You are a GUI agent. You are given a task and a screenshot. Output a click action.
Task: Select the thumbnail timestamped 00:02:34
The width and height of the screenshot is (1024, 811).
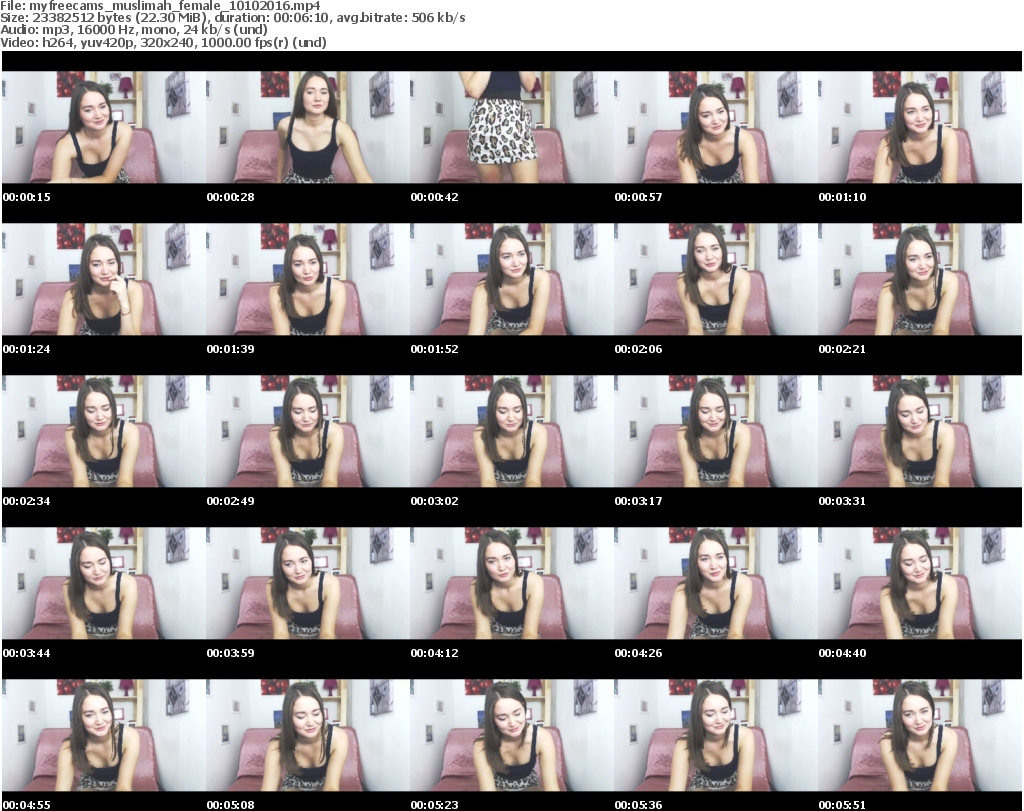click(x=104, y=431)
